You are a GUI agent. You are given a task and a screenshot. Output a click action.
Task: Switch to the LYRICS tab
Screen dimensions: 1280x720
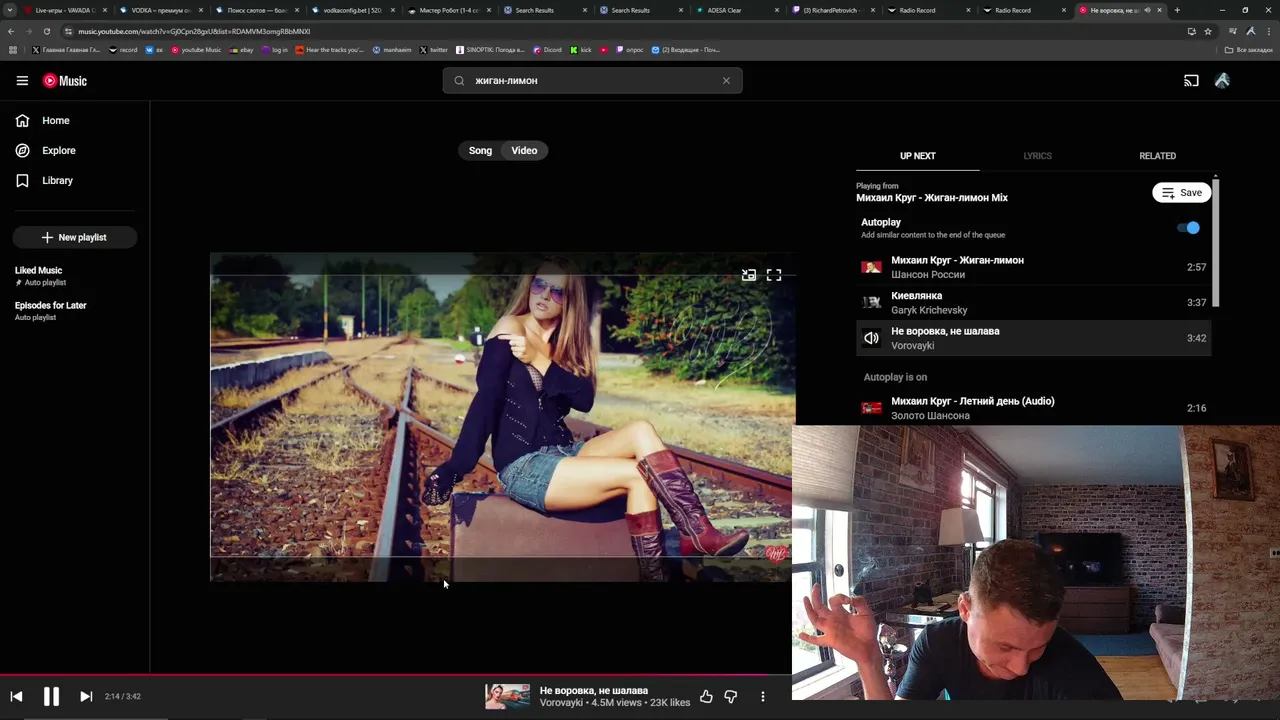coord(1037,156)
